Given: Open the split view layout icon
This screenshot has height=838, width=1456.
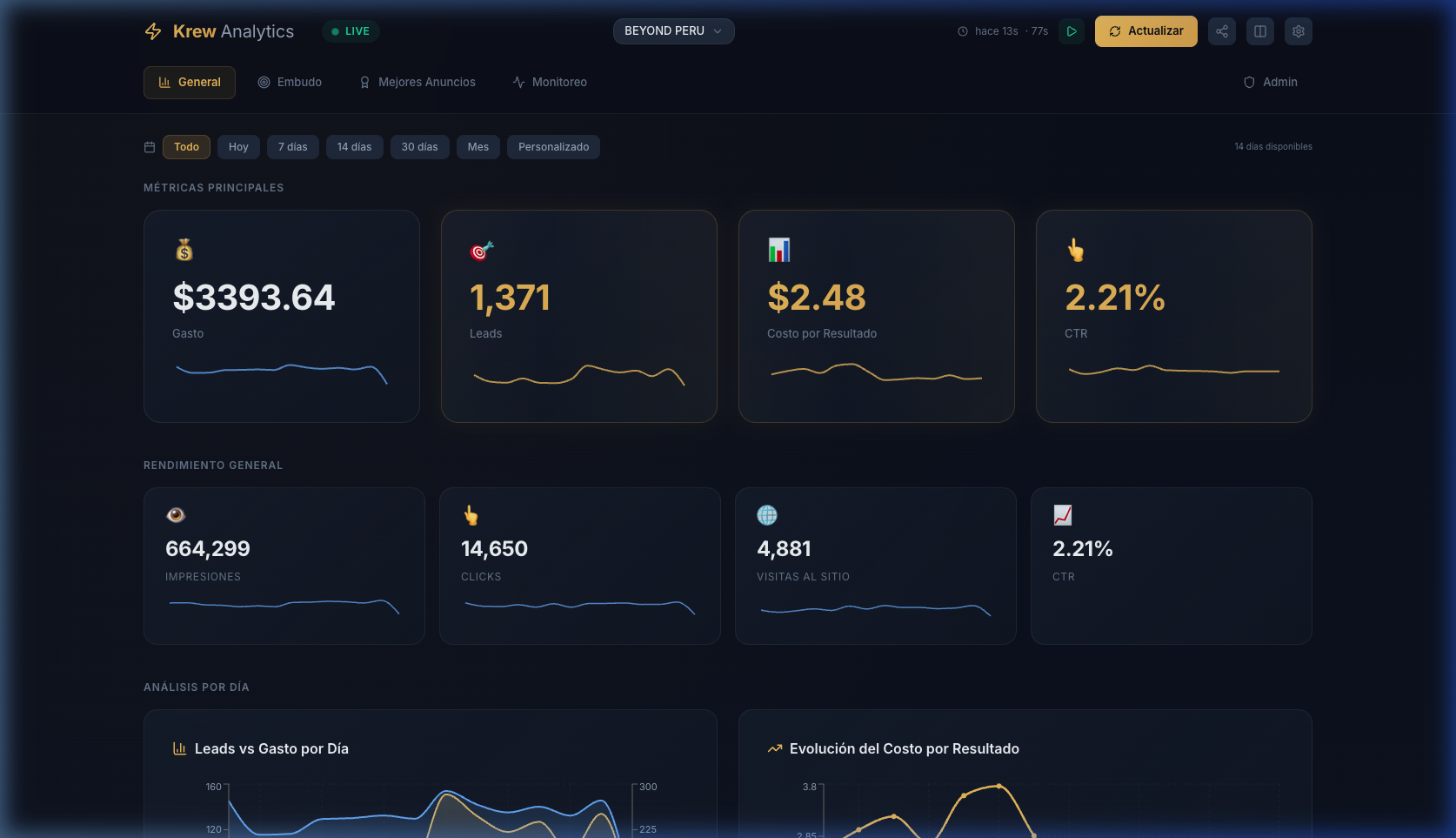Looking at the screenshot, I should pyautogui.click(x=1259, y=30).
